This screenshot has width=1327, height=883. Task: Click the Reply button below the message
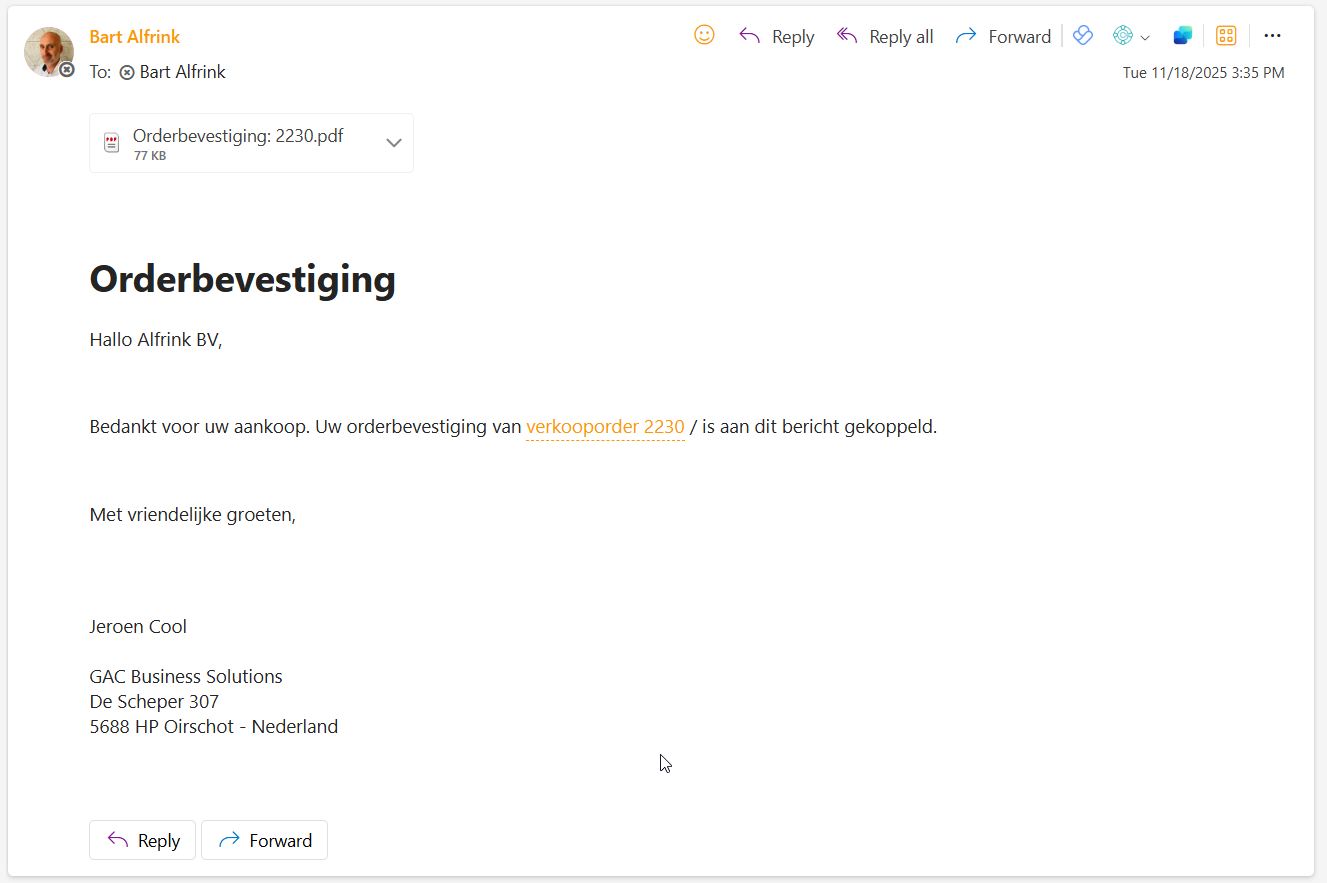click(143, 841)
